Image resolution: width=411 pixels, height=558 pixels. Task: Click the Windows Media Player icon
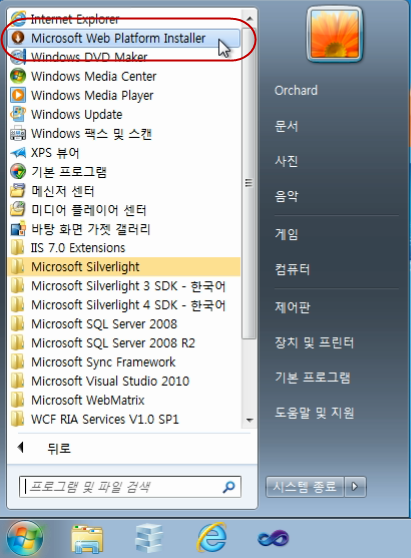tap(18, 95)
